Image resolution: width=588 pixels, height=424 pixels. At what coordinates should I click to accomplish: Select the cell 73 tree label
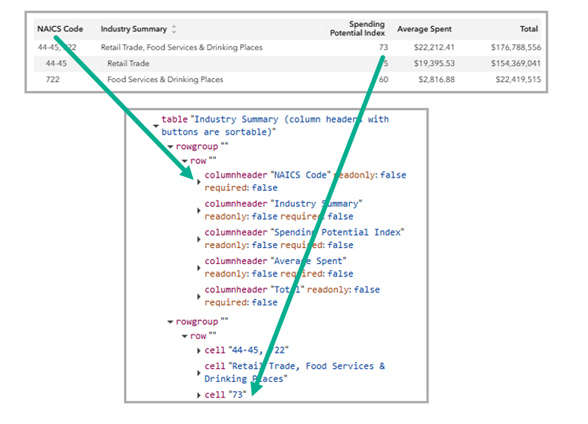pos(225,395)
